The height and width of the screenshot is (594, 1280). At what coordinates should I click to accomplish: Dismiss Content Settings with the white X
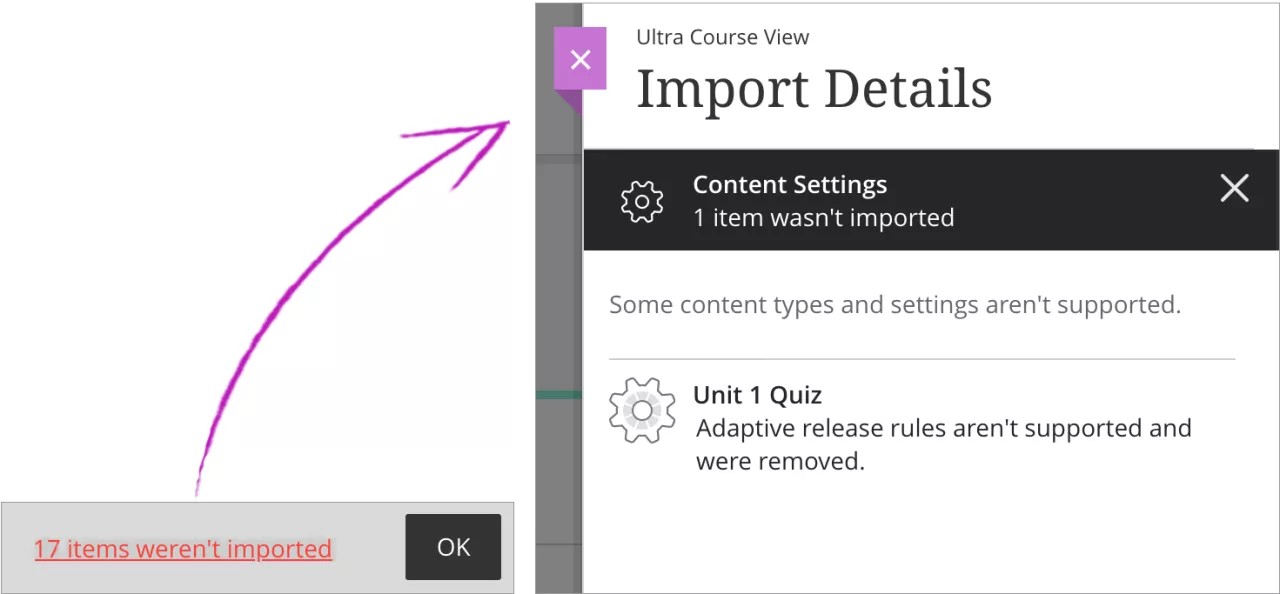(x=1234, y=188)
